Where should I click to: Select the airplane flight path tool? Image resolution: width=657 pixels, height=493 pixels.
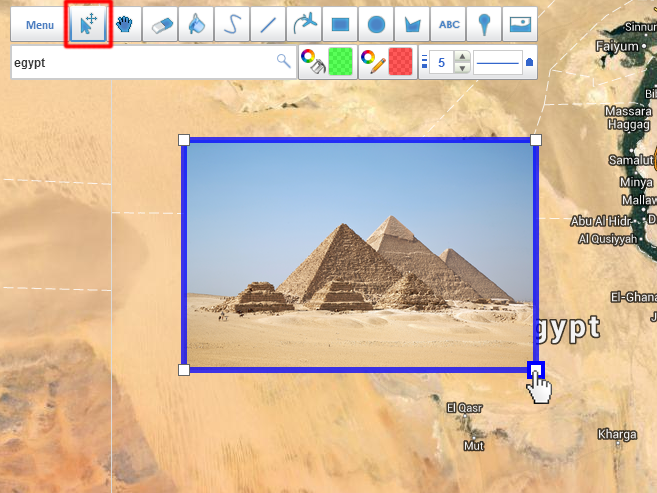tap(304, 24)
